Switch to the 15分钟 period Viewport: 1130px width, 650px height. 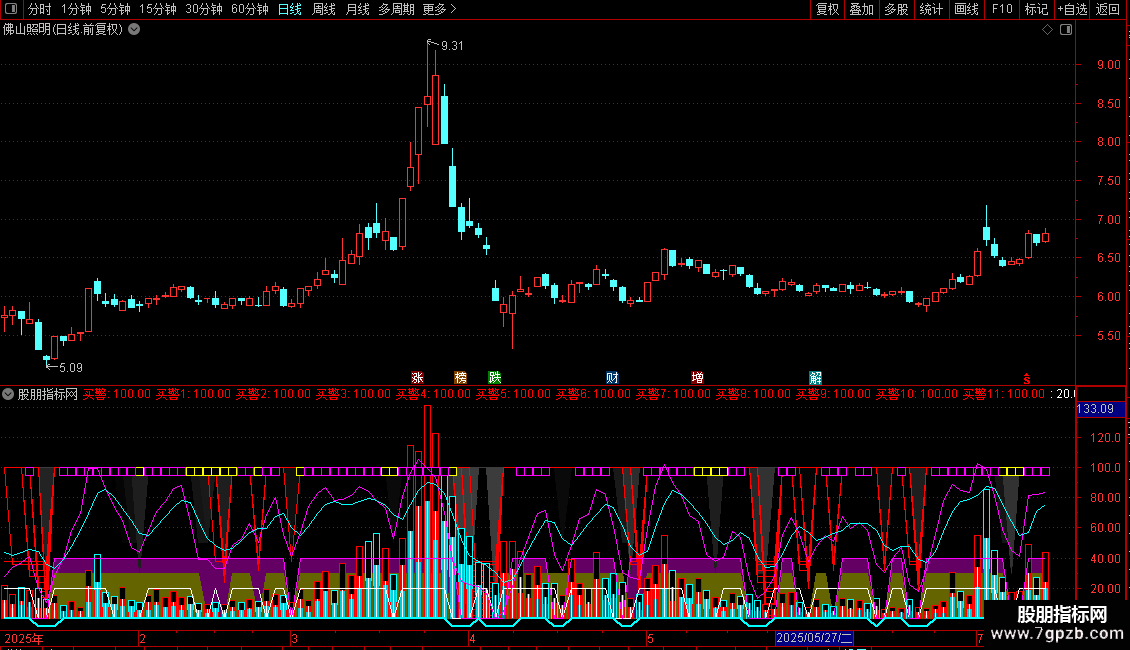[x=157, y=9]
